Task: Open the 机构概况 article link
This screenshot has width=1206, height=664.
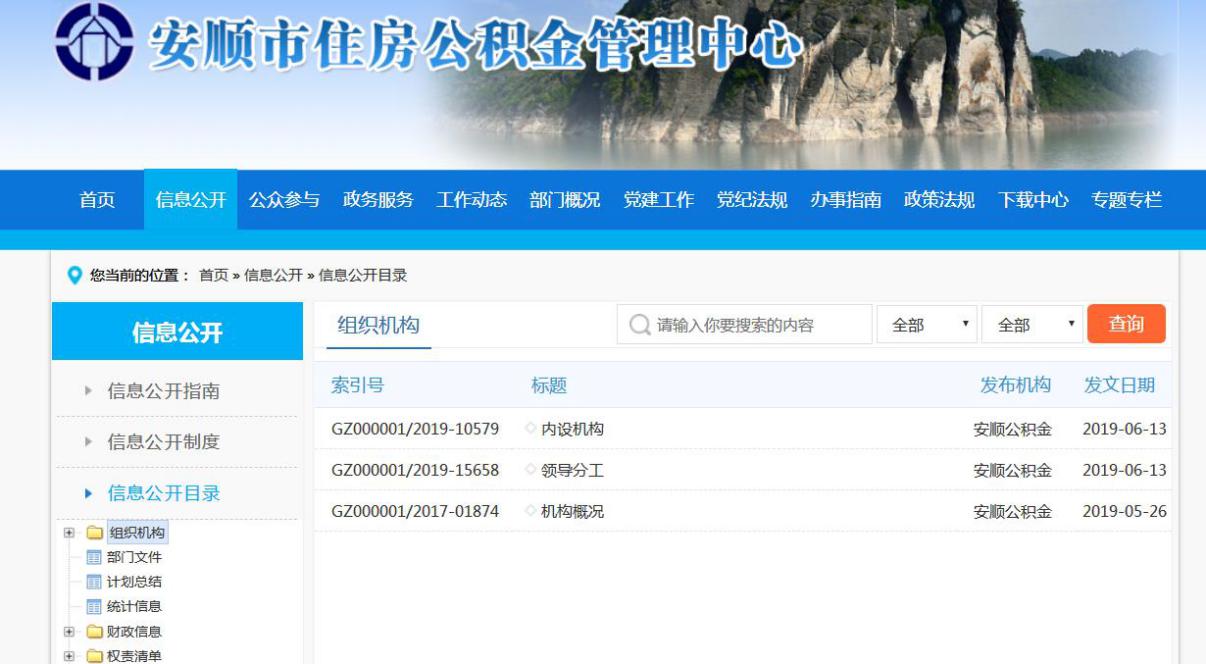Action: tap(572, 511)
